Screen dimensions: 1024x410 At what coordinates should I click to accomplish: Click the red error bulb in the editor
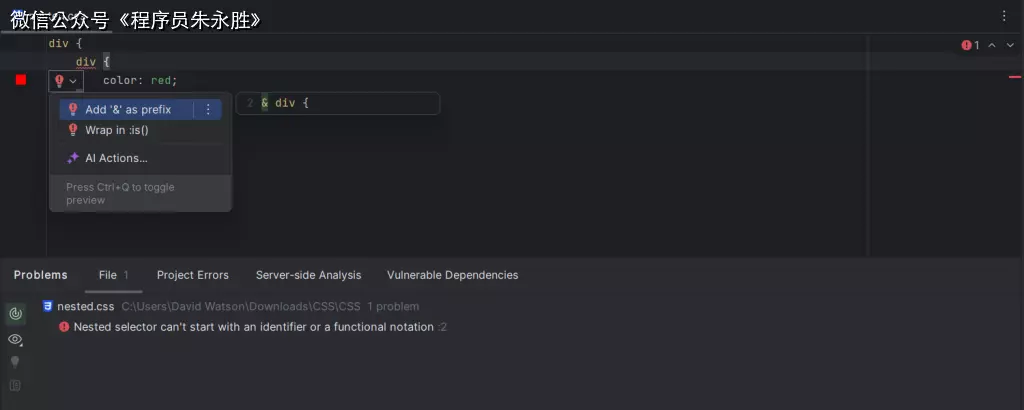59,81
